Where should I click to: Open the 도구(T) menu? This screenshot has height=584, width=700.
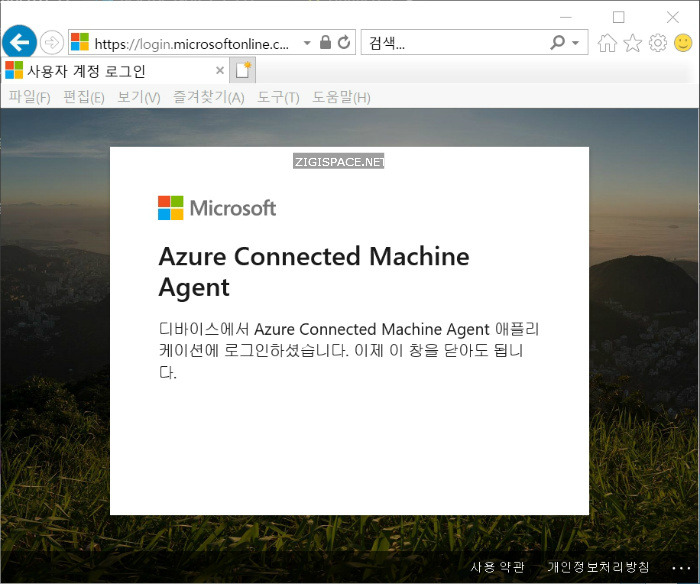pos(278,97)
